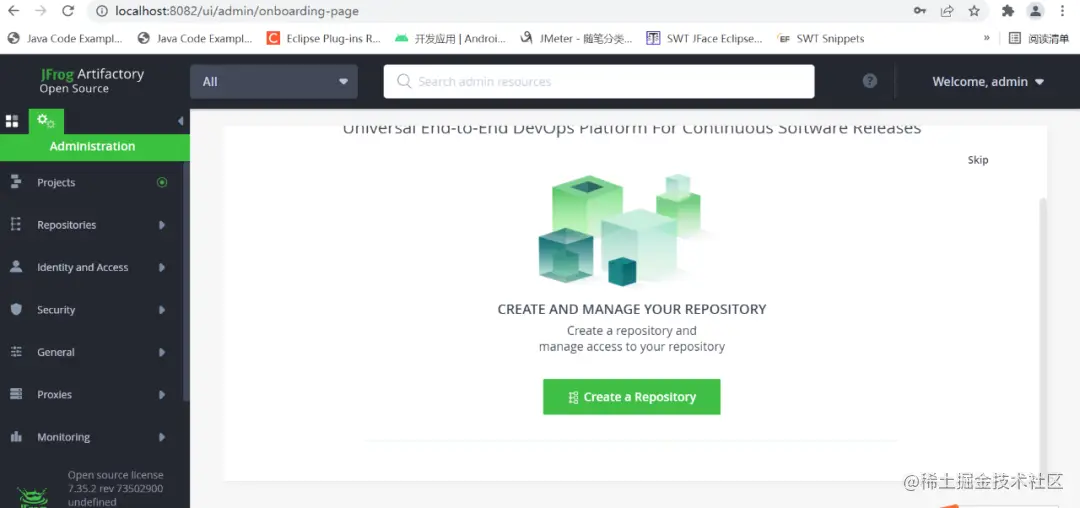
Task: Go back using browser back arrow
Action: 13,11
